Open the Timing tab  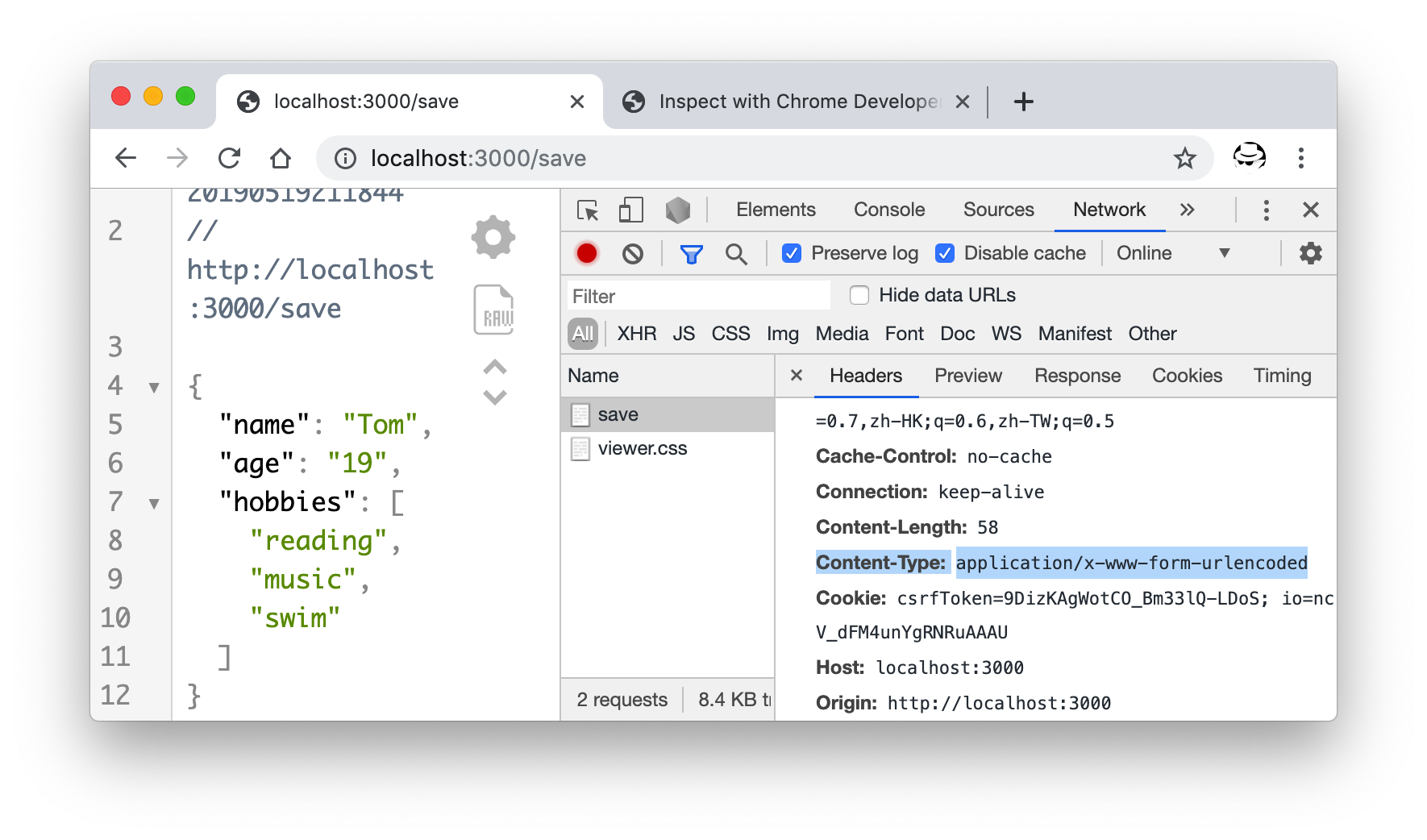(1282, 376)
